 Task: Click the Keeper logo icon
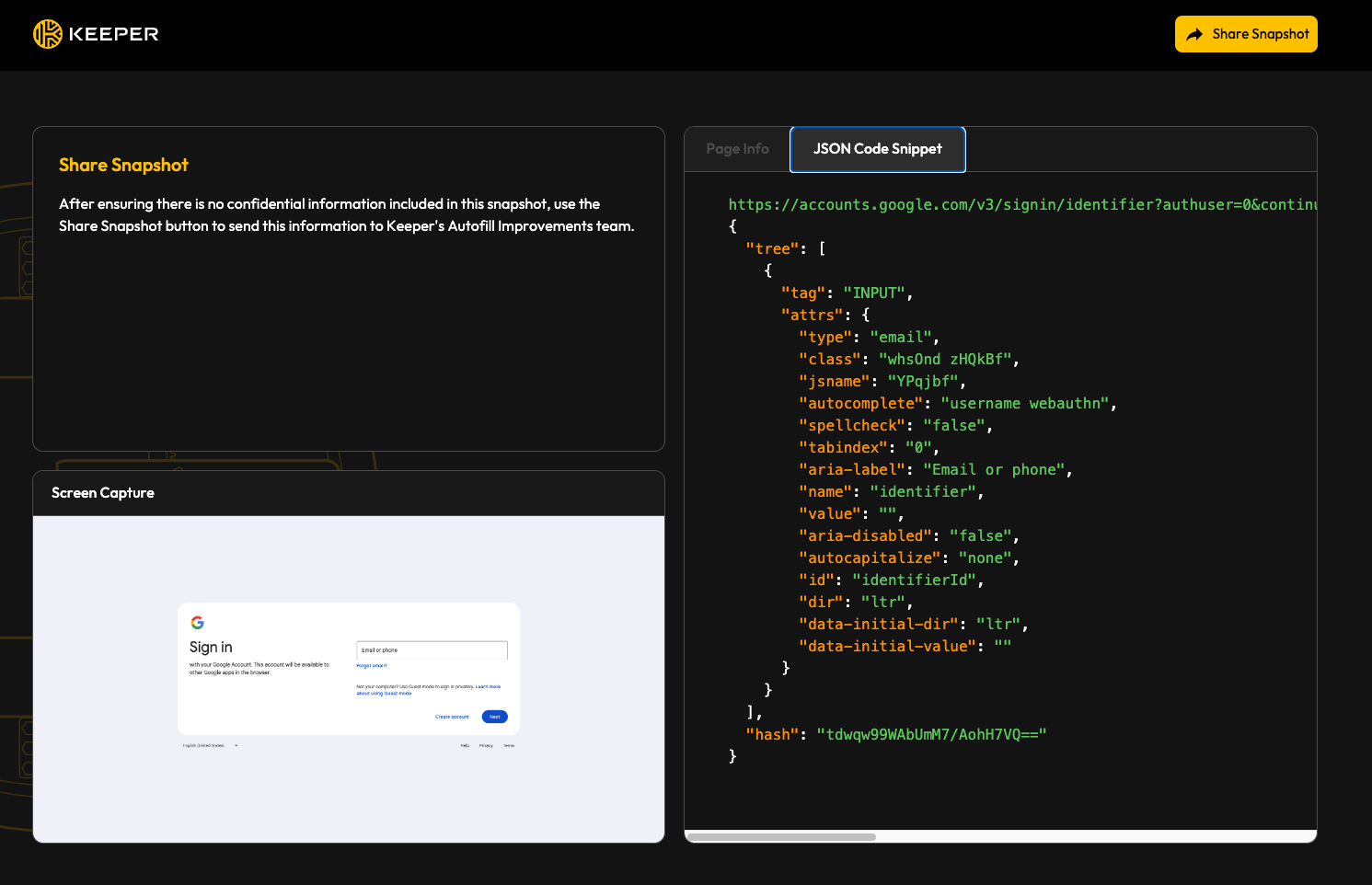[x=47, y=34]
